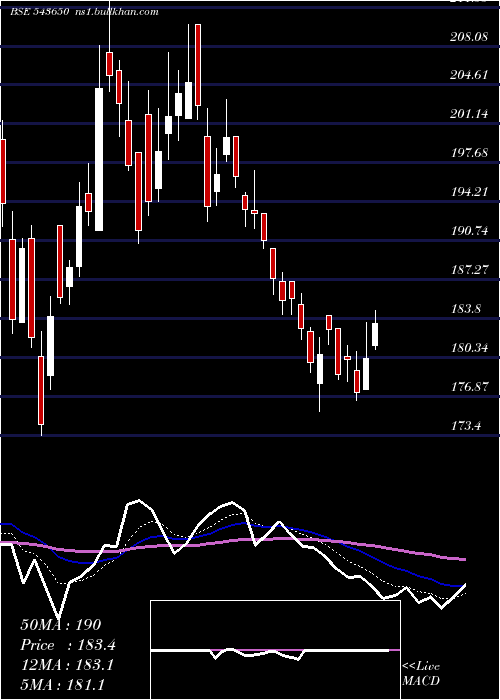The width and height of the screenshot is (500, 700).
Task: Click the Price : 183.4 readout
Action: pos(68,645)
